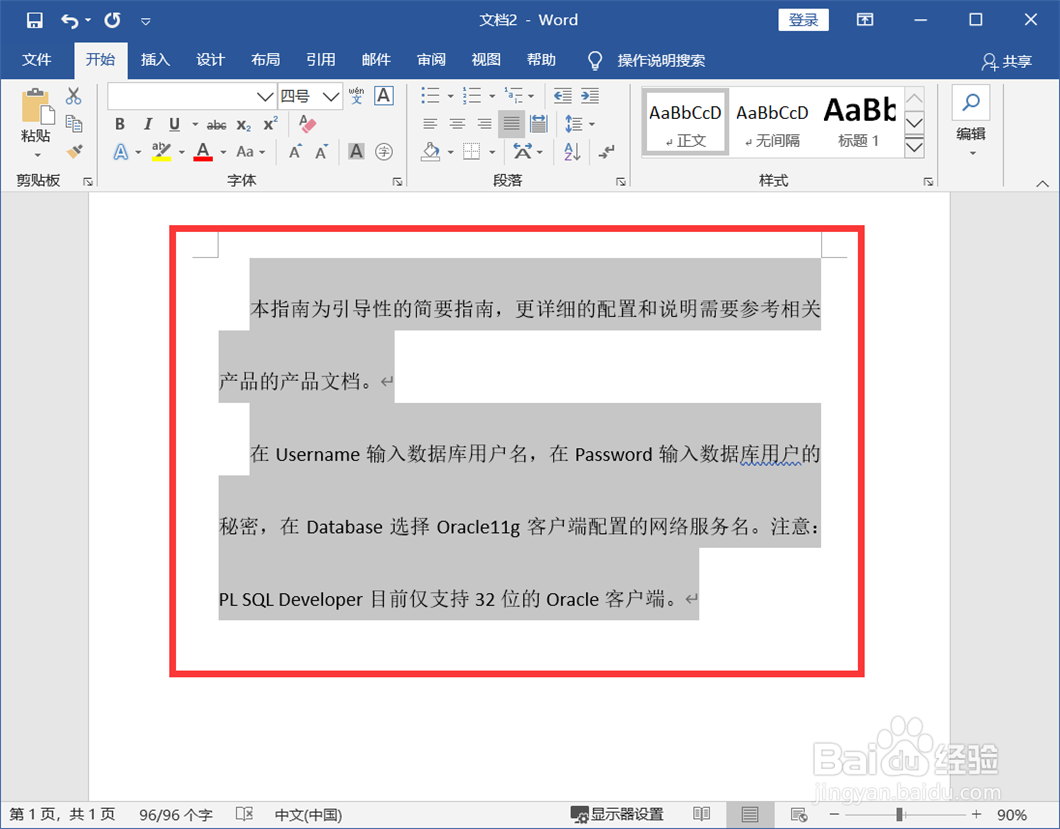This screenshot has width=1060, height=829.
Task: Open font color dropdown arrow
Action: [223, 153]
